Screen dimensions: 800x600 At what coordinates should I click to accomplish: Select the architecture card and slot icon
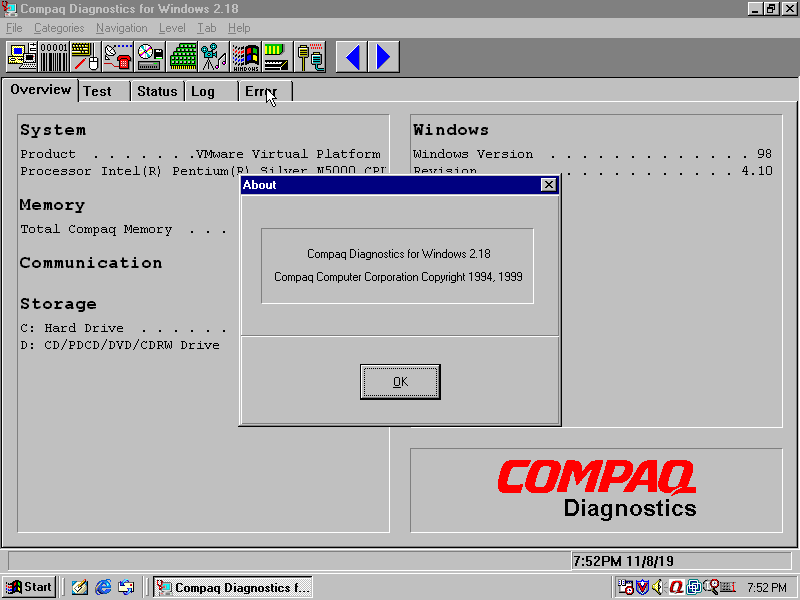pos(278,57)
